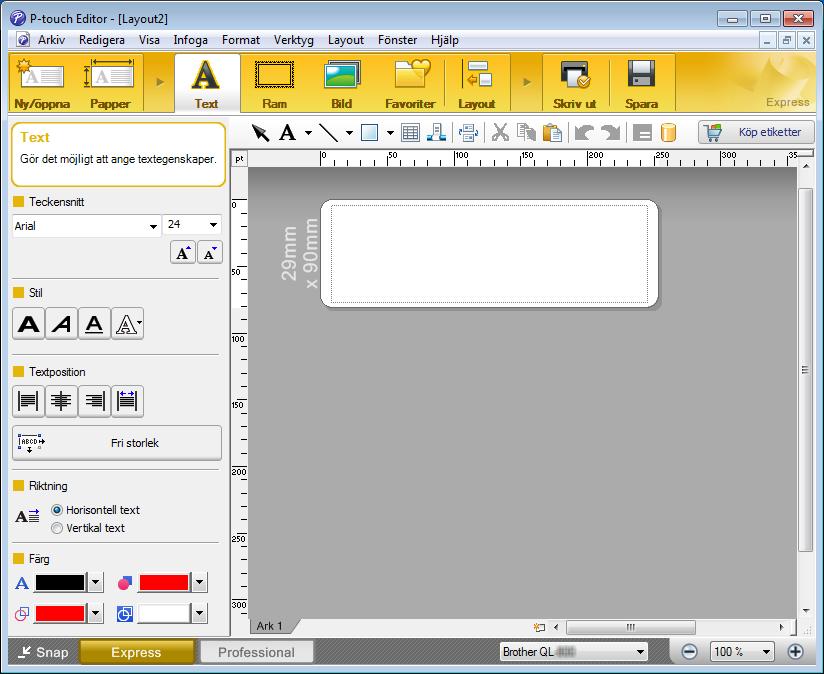
Task: Select Horisontell text radio button
Action: pos(57,510)
